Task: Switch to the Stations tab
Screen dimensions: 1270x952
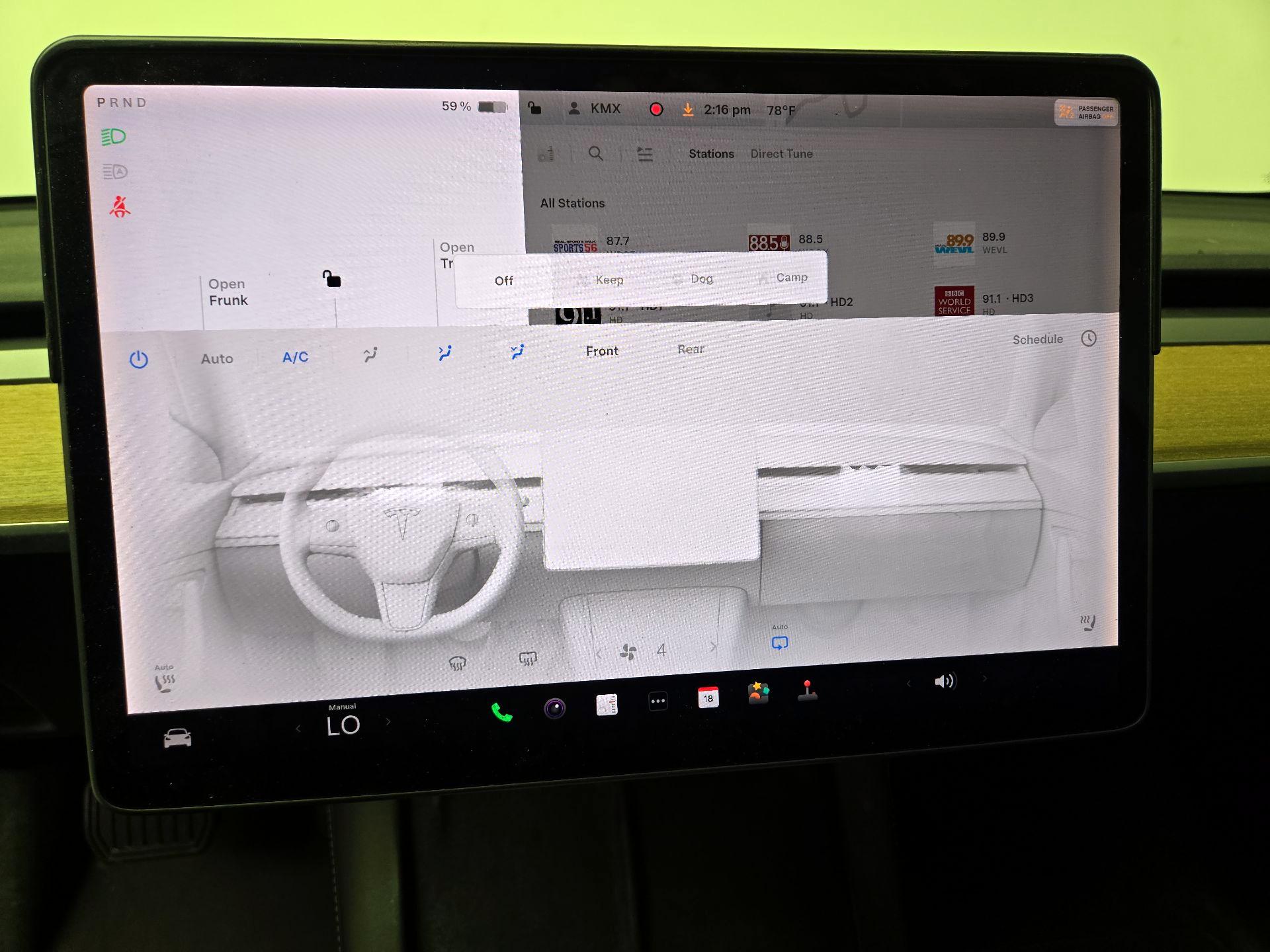Action: click(x=711, y=154)
